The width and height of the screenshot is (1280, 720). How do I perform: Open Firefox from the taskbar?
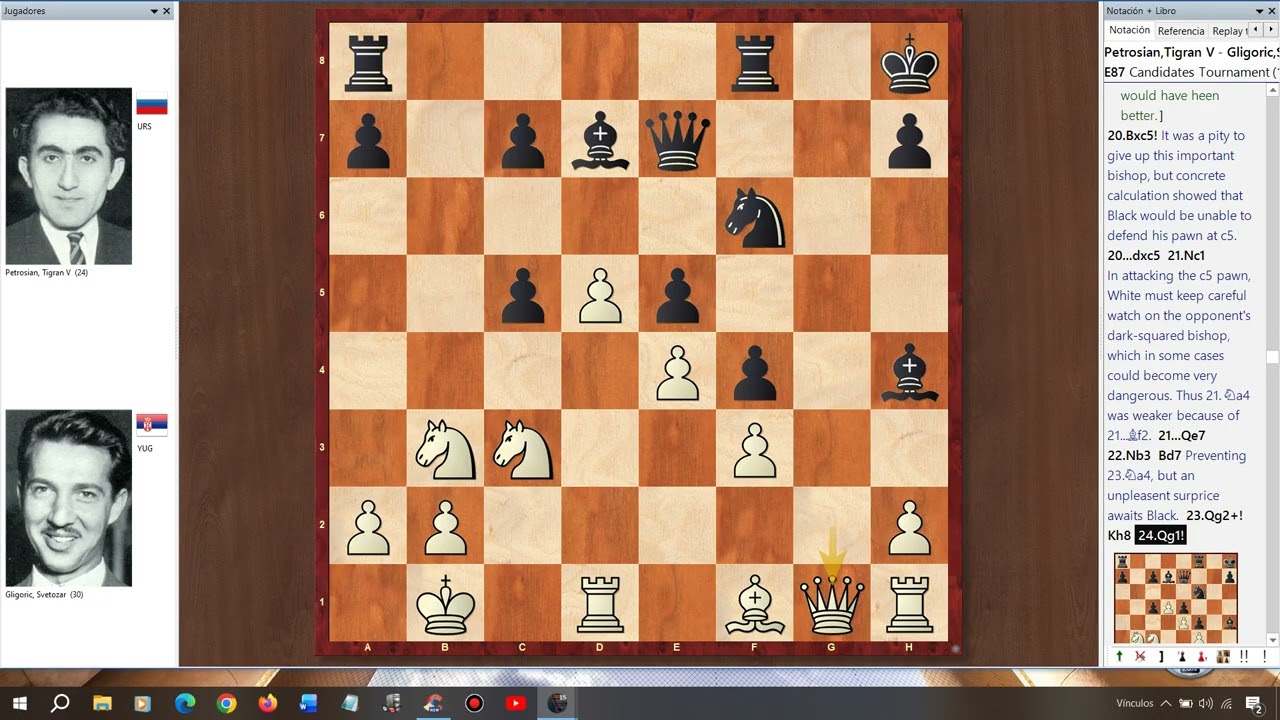(267, 703)
